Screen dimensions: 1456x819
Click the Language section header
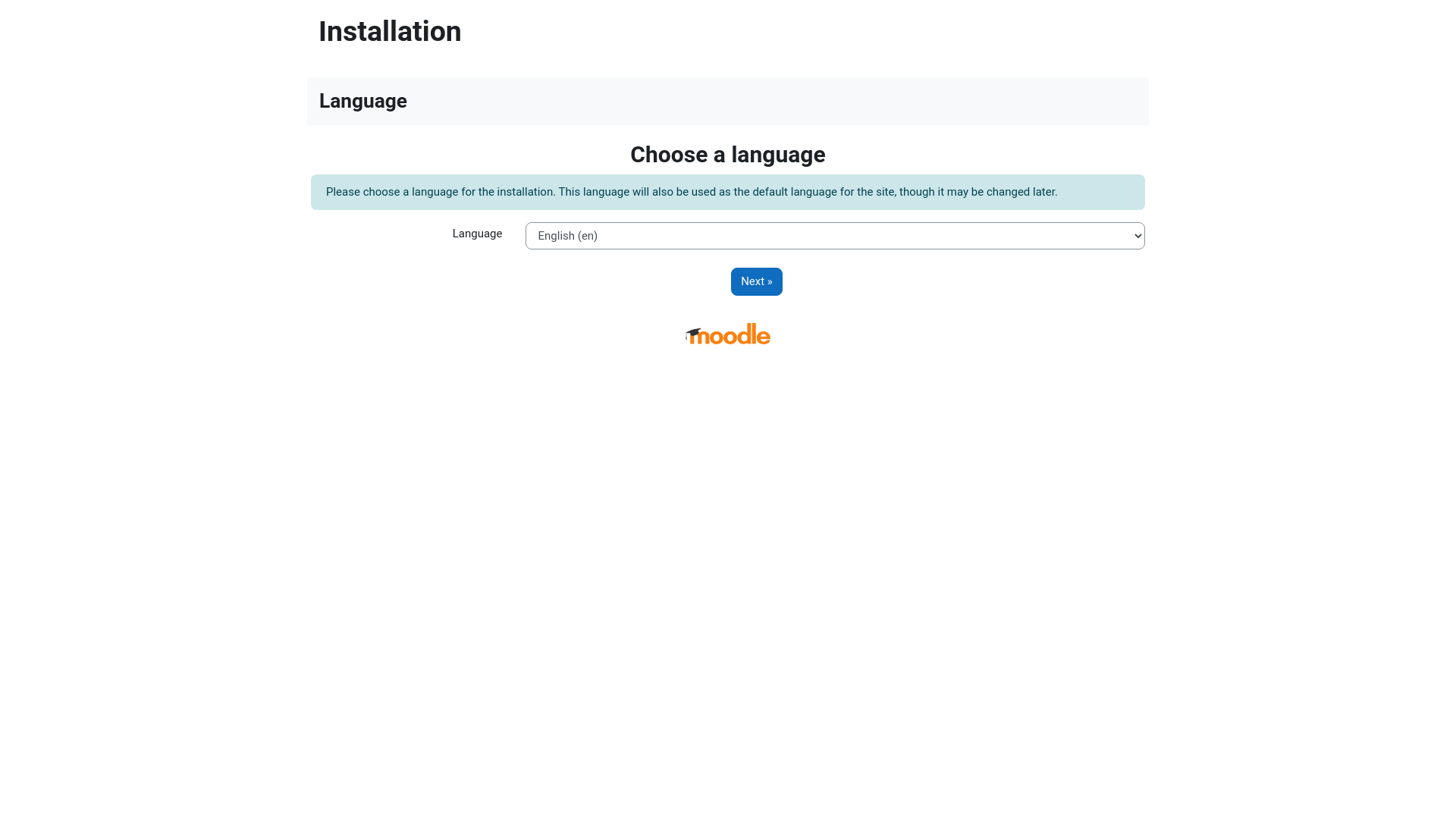(x=363, y=101)
